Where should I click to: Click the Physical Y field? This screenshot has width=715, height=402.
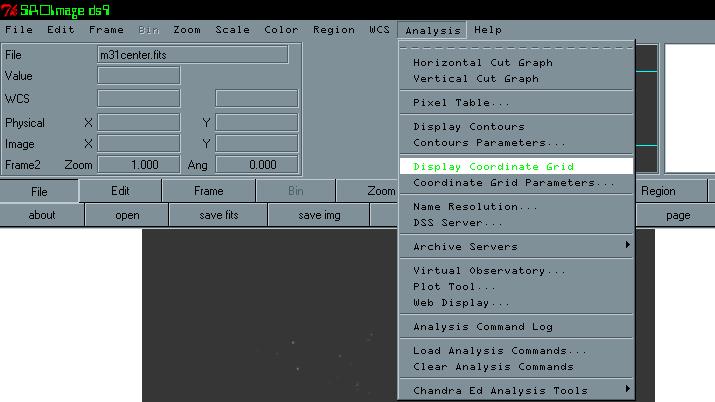coord(257,123)
